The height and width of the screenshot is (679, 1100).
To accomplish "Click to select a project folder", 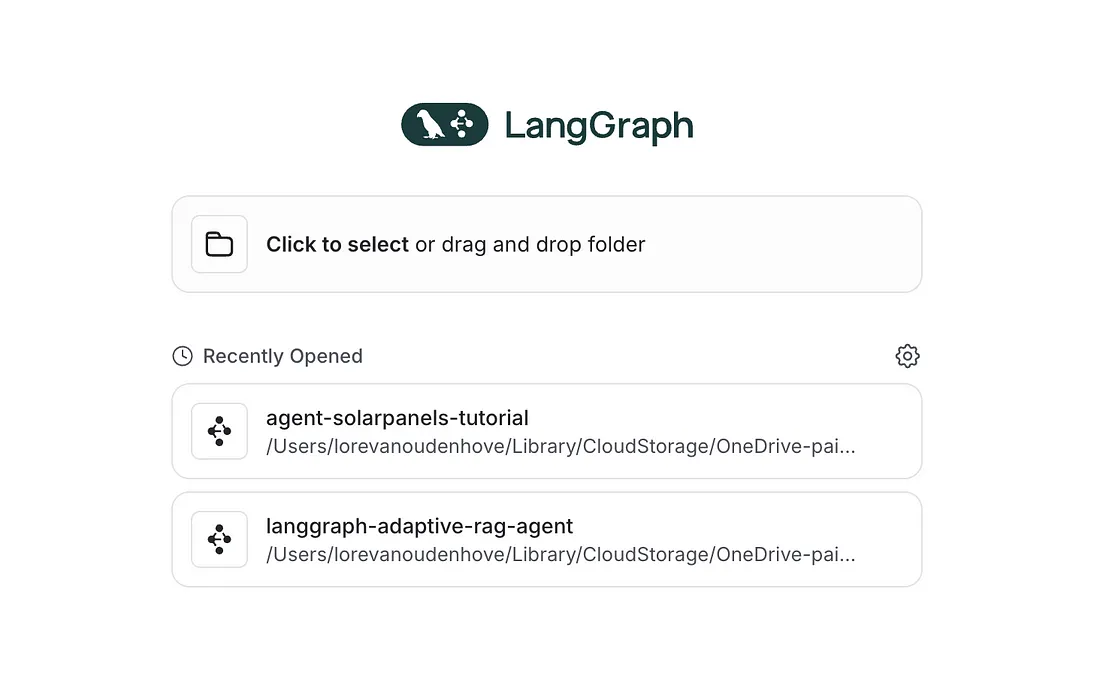I will pyautogui.click(x=546, y=244).
